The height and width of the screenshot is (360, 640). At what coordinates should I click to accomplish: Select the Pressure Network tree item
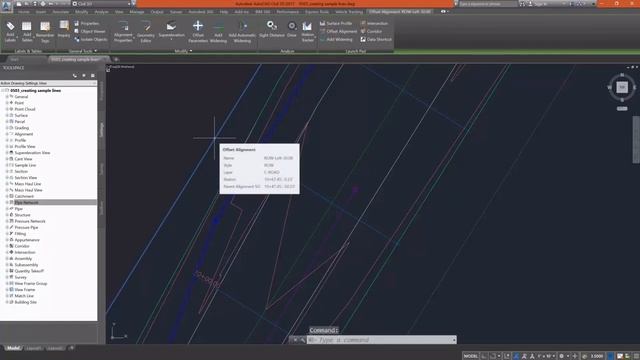[x=30, y=221]
